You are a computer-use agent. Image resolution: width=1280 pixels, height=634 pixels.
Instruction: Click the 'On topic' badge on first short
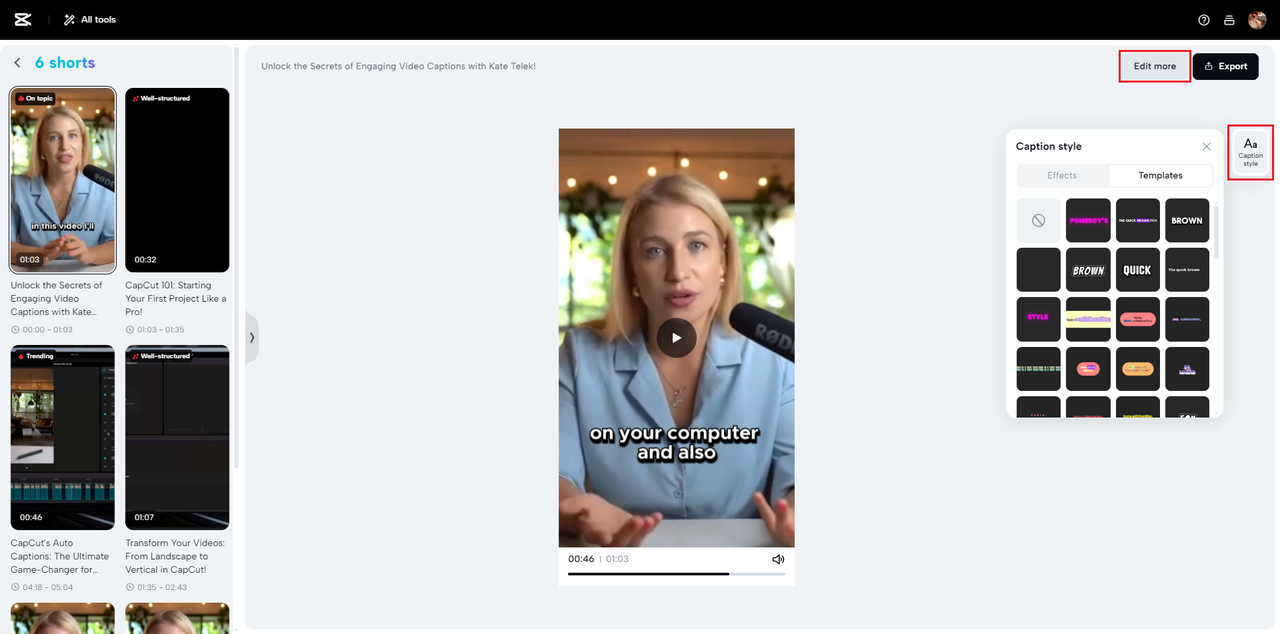[35, 98]
